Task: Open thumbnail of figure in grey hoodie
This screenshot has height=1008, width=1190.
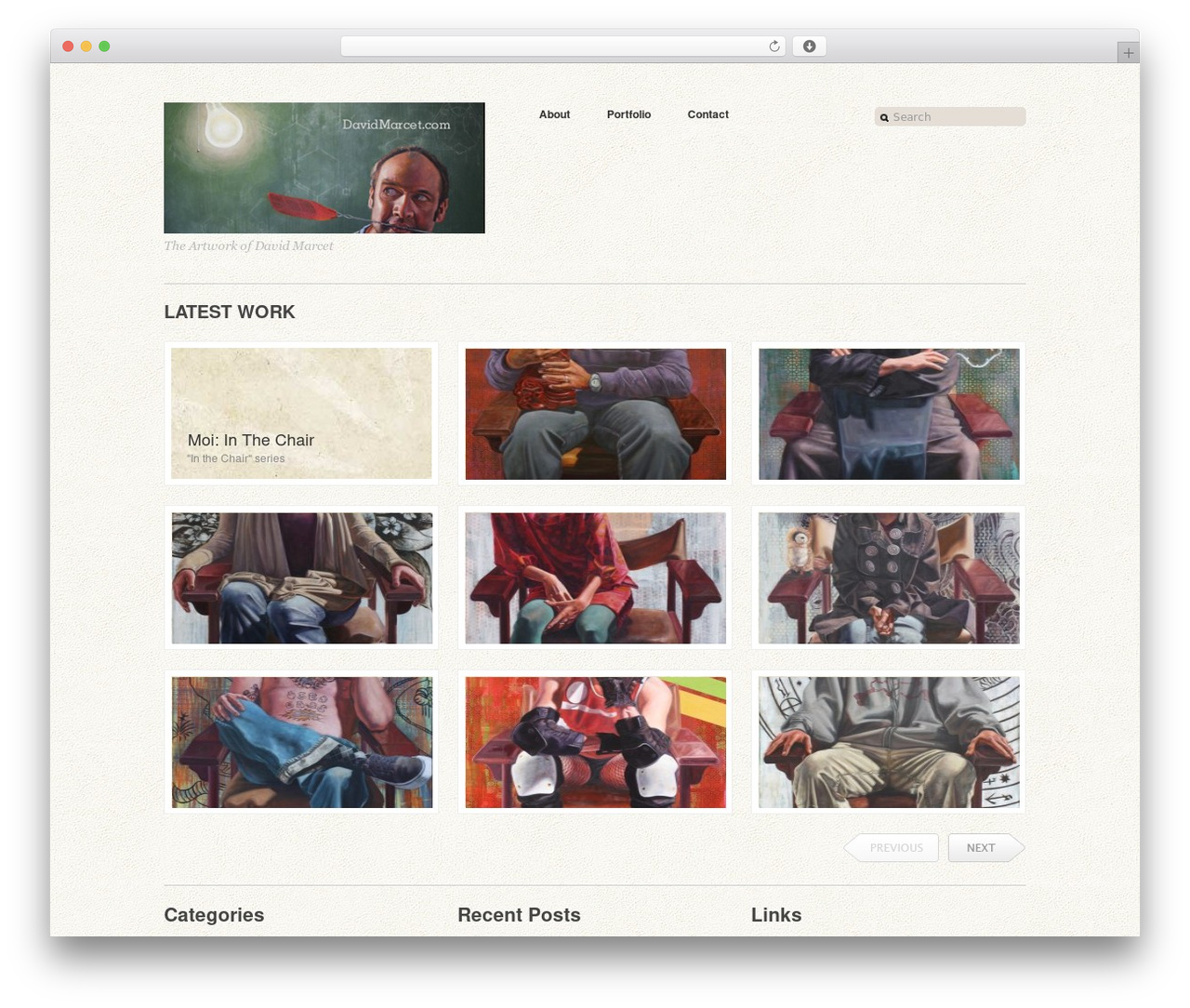Action: click(x=889, y=742)
